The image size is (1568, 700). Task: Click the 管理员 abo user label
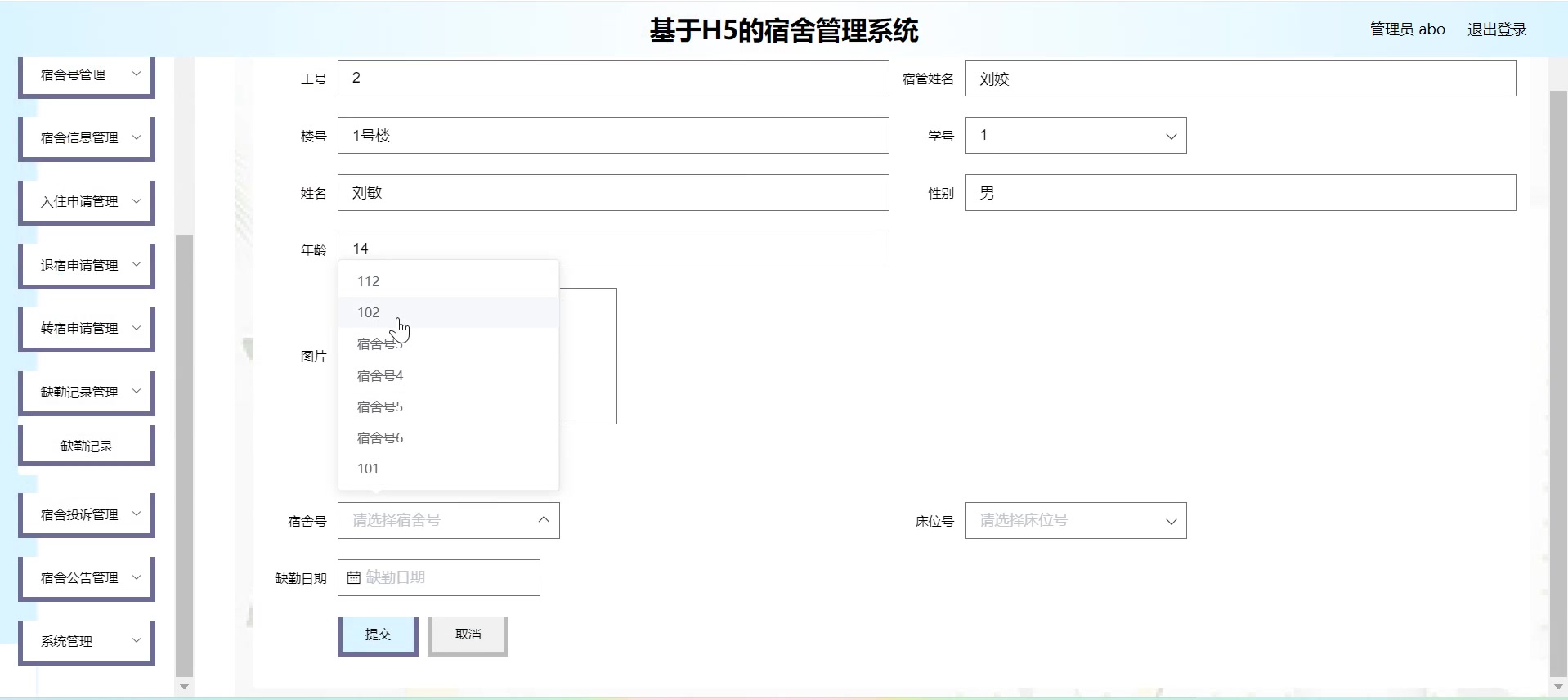[x=1408, y=29]
